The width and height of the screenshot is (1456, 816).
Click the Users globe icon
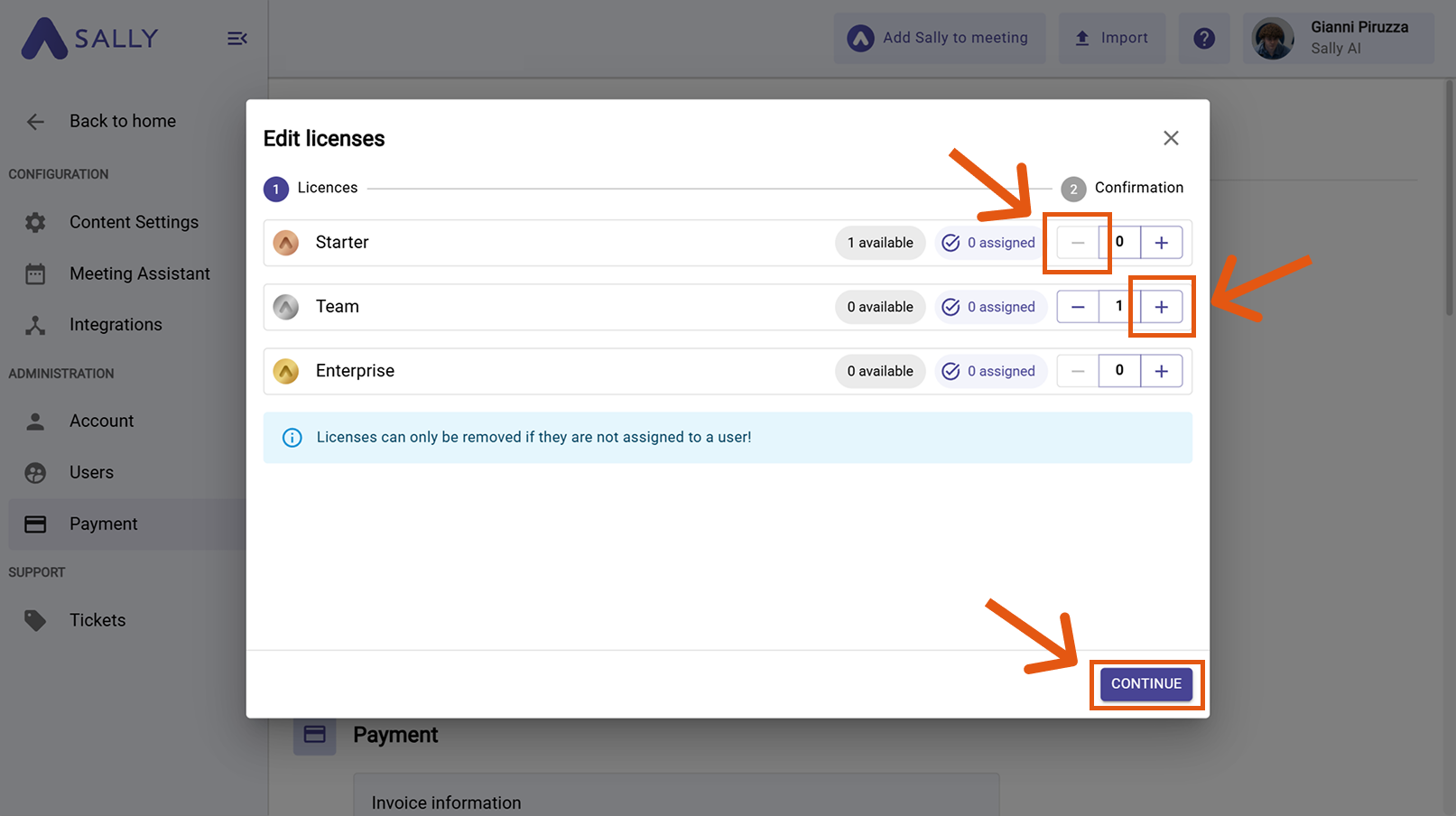pyautogui.click(x=35, y=472)
